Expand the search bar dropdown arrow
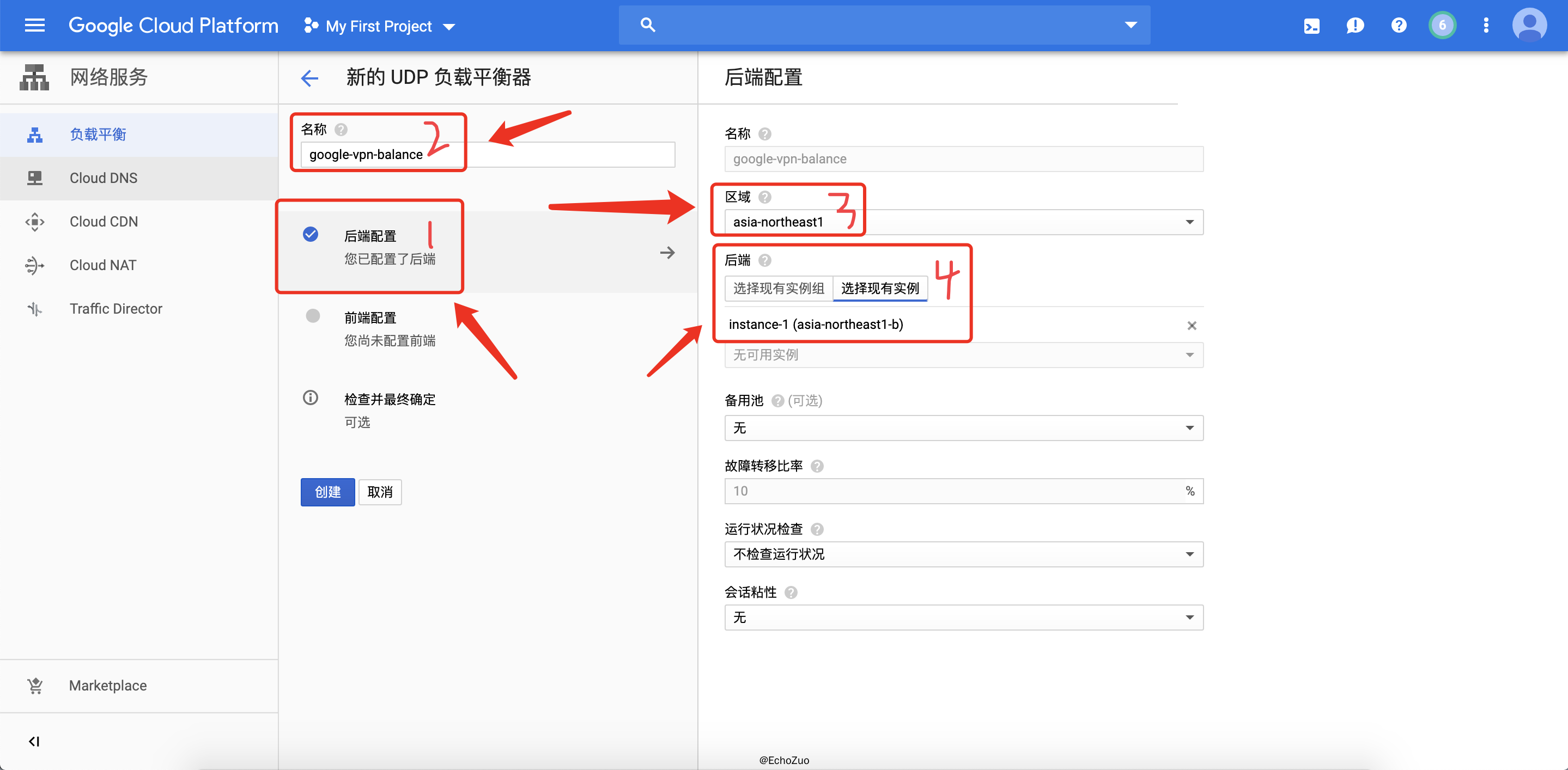This screenshot has width=1568, height=770. (x=1131, y=25)
